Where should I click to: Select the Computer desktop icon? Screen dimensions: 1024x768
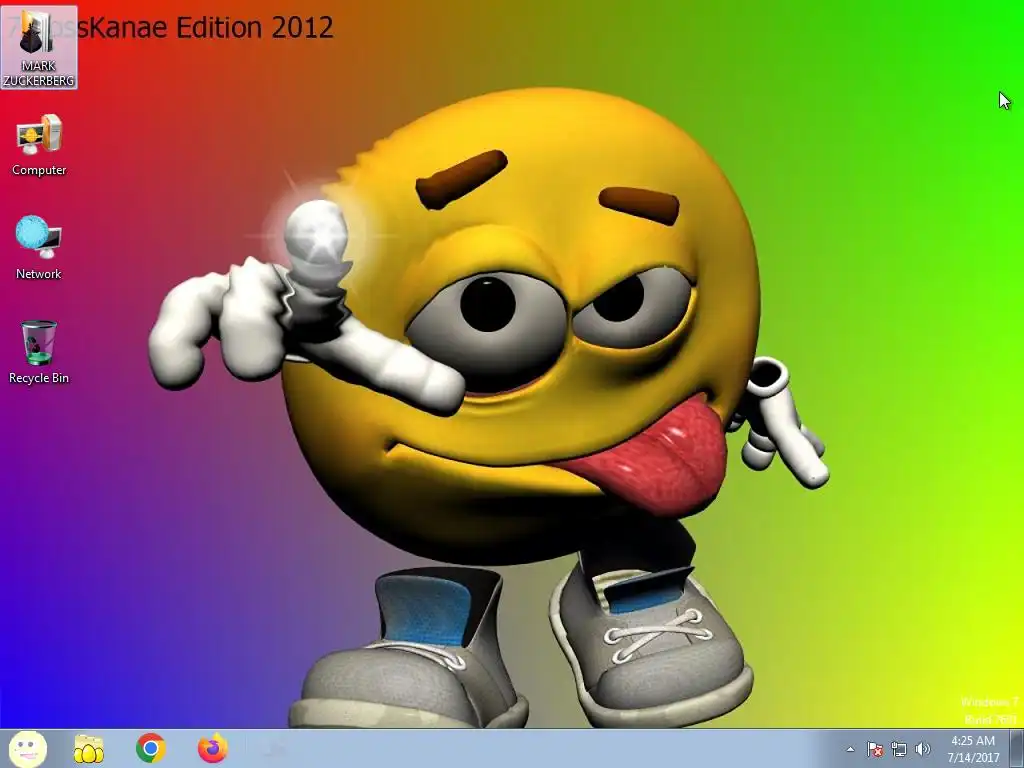[x=39, y=145]
